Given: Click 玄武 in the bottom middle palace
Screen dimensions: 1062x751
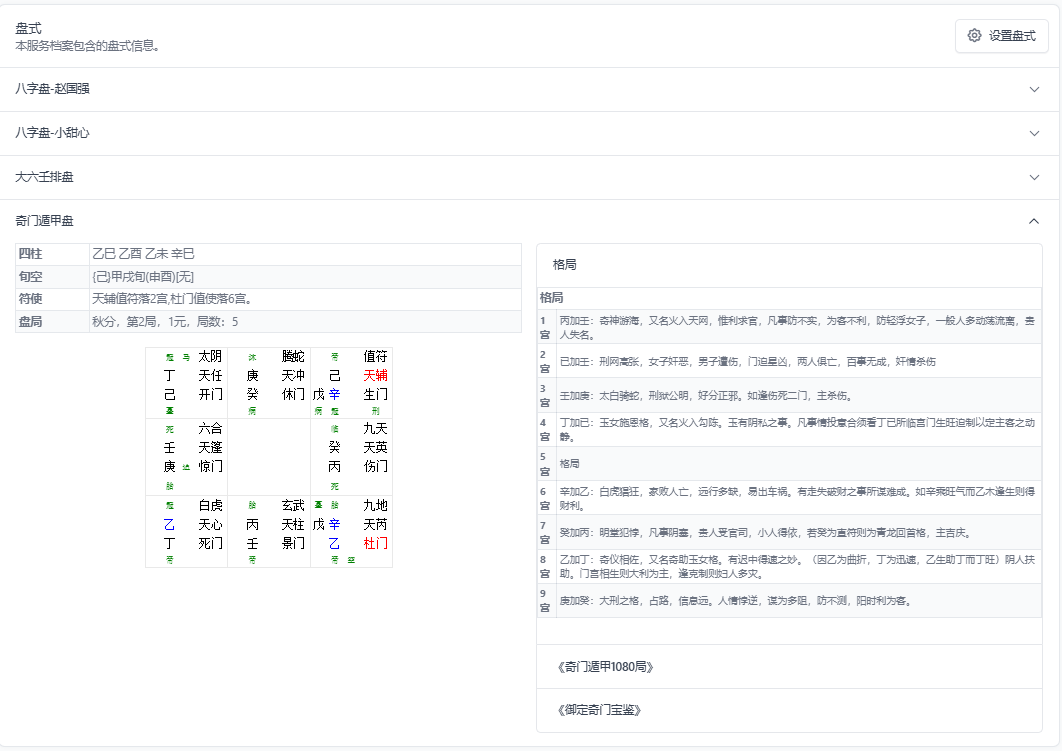Looking at the screenshot, I should pyautogui.click(x=293, y=505).
